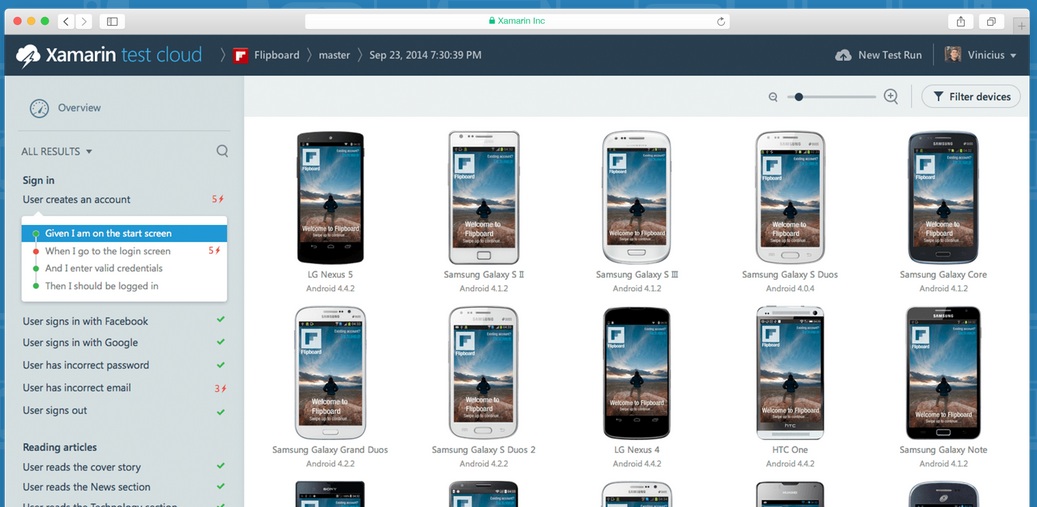Open the HTC One device screenshot
This screenshot has width=1037, height=507.
pyautogui.click(x=790, y=373)
